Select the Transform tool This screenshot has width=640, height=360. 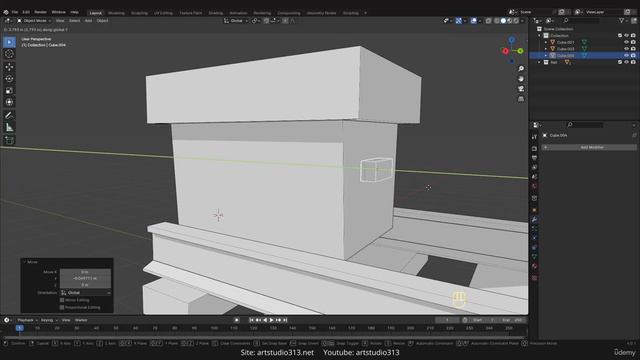point(9,102)
